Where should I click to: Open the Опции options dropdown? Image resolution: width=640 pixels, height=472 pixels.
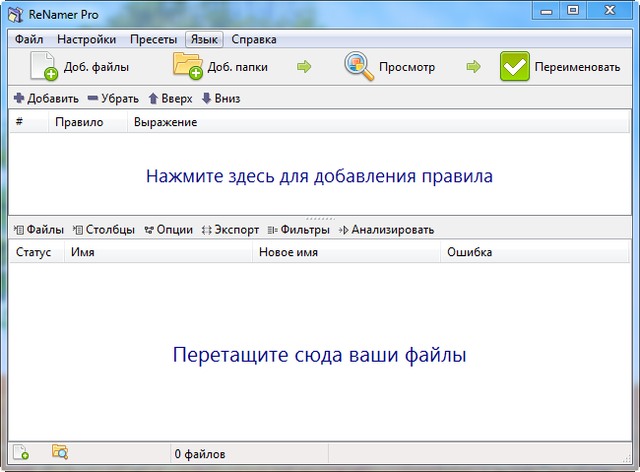[x=168, y=230]
